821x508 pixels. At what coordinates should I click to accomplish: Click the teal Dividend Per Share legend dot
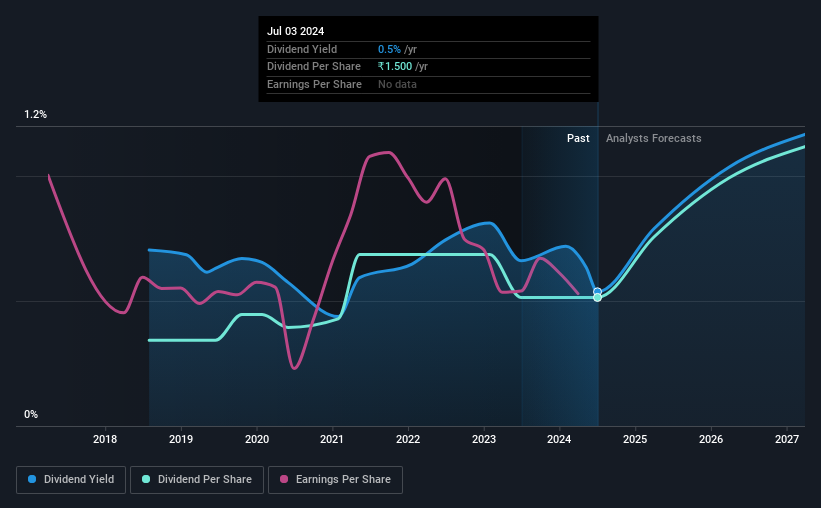pos(146,479)
